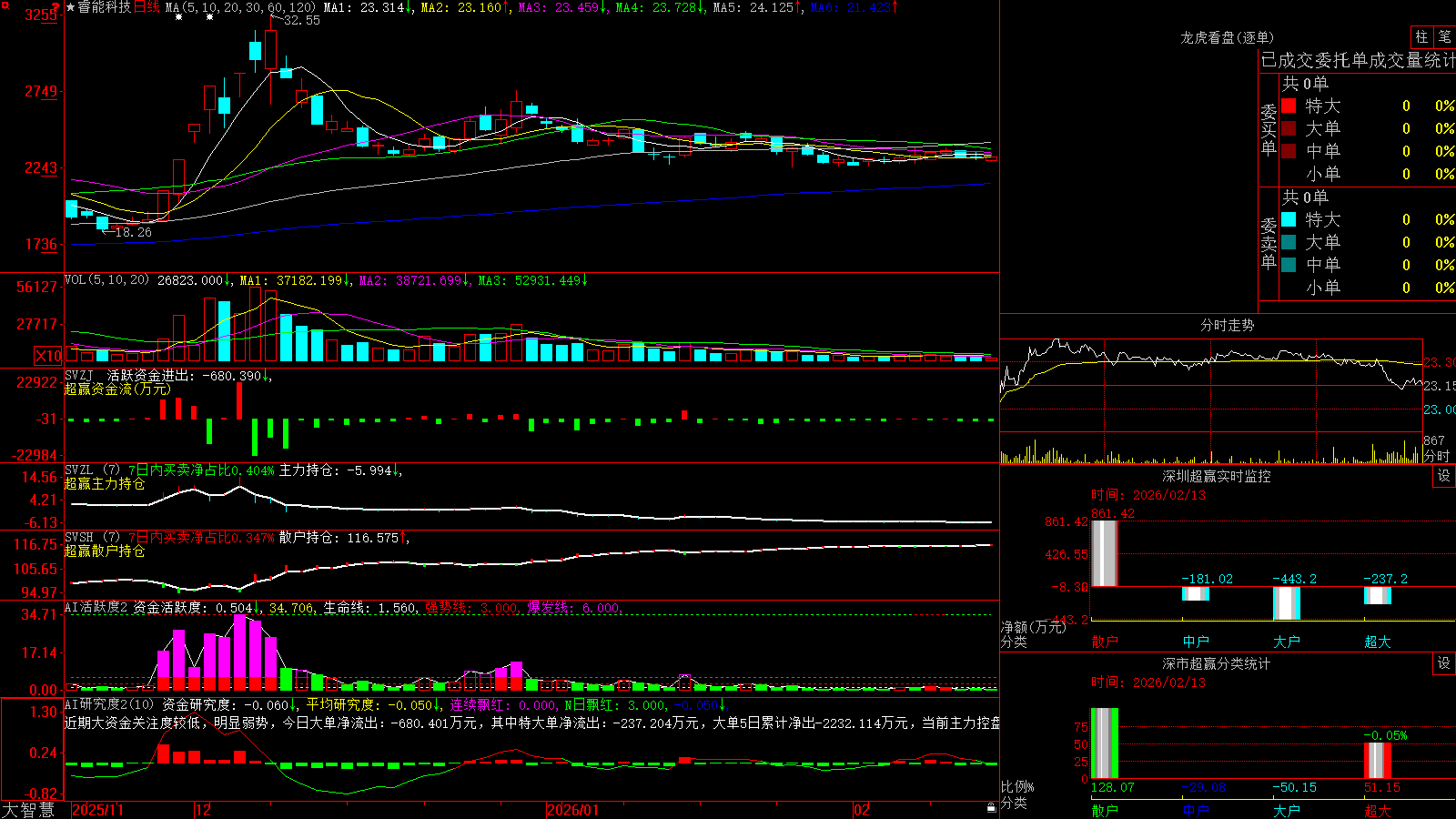Click the 51.15 超大 ratio value
Screen dimensions: 1456x819
point(1382,787)
